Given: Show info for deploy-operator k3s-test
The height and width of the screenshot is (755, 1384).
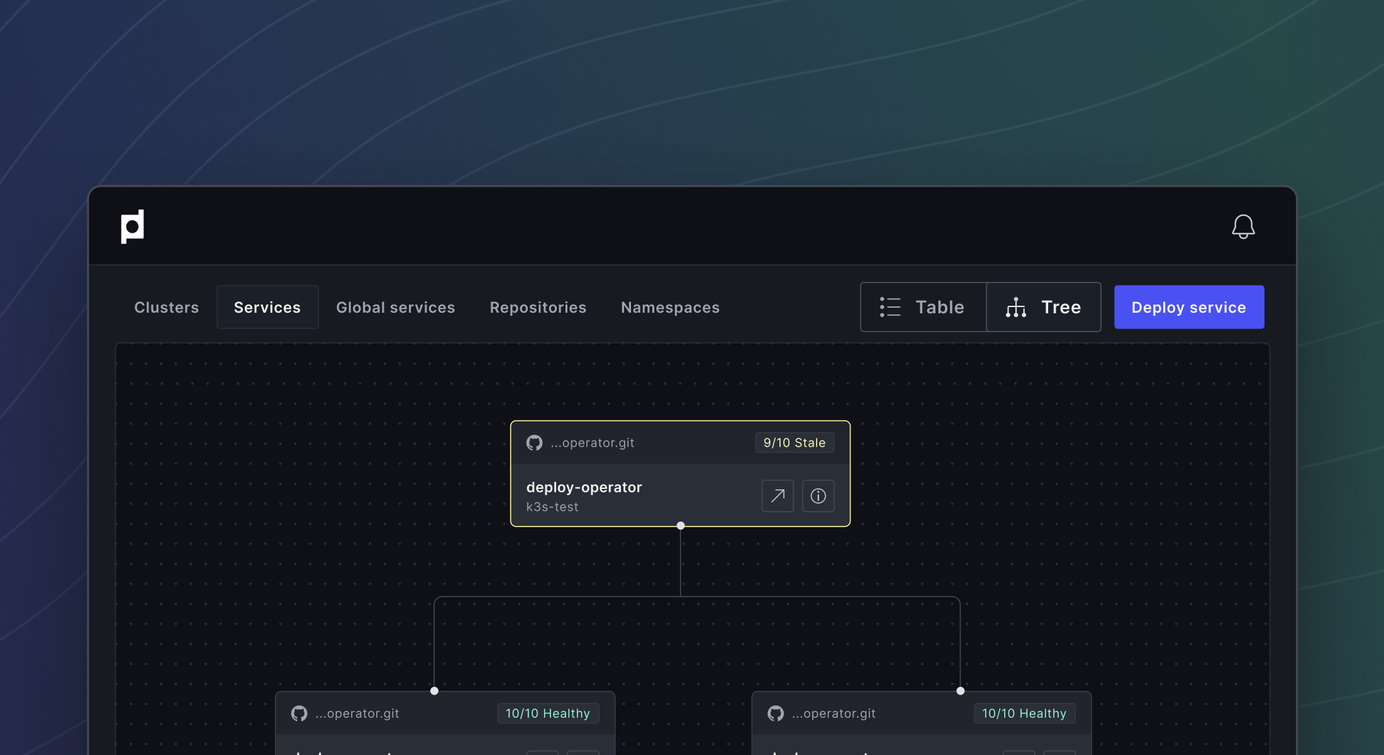Looking at the screenshot, I should point(818,496).
